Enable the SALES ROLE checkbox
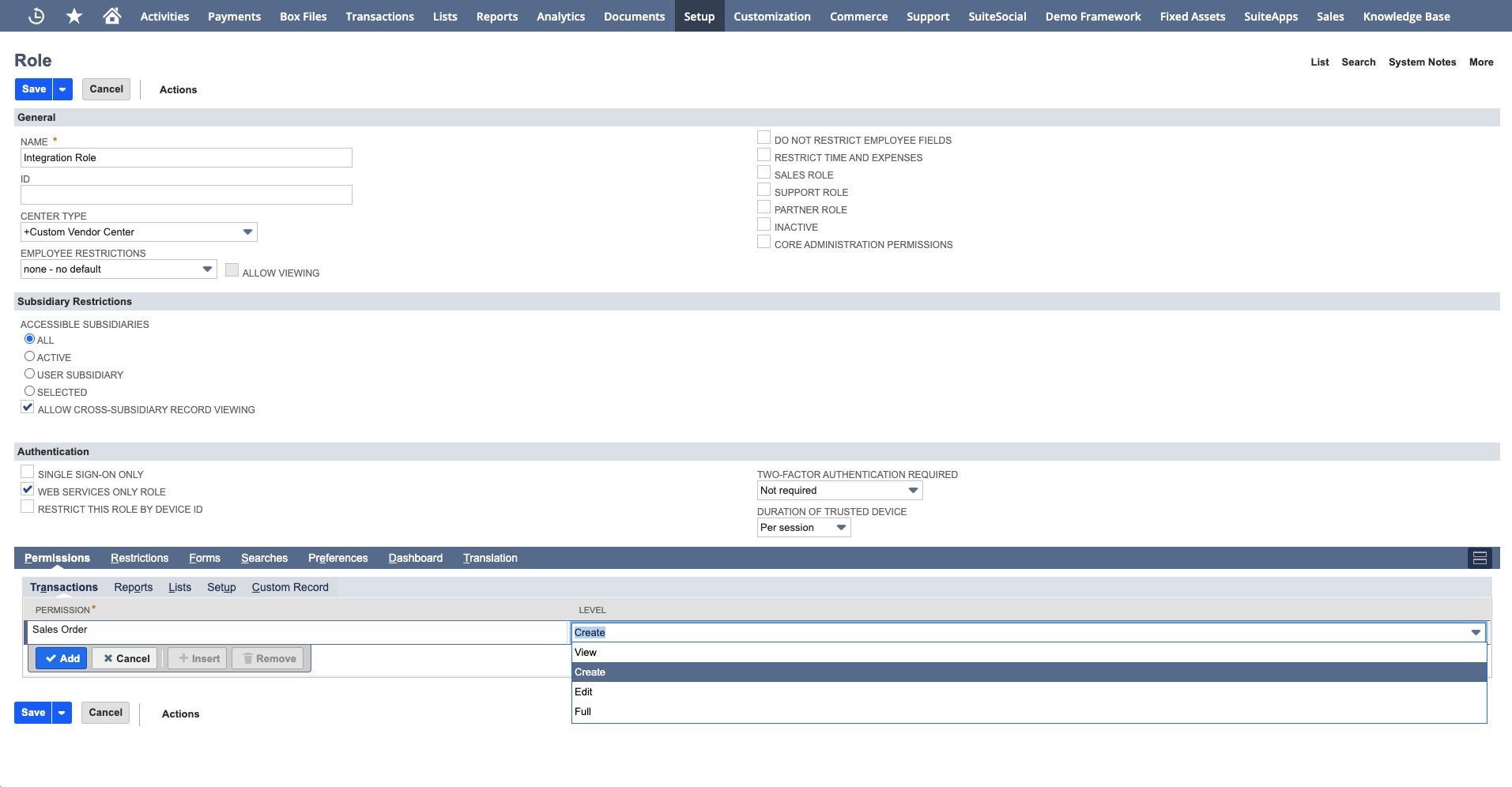 [763, 171]
